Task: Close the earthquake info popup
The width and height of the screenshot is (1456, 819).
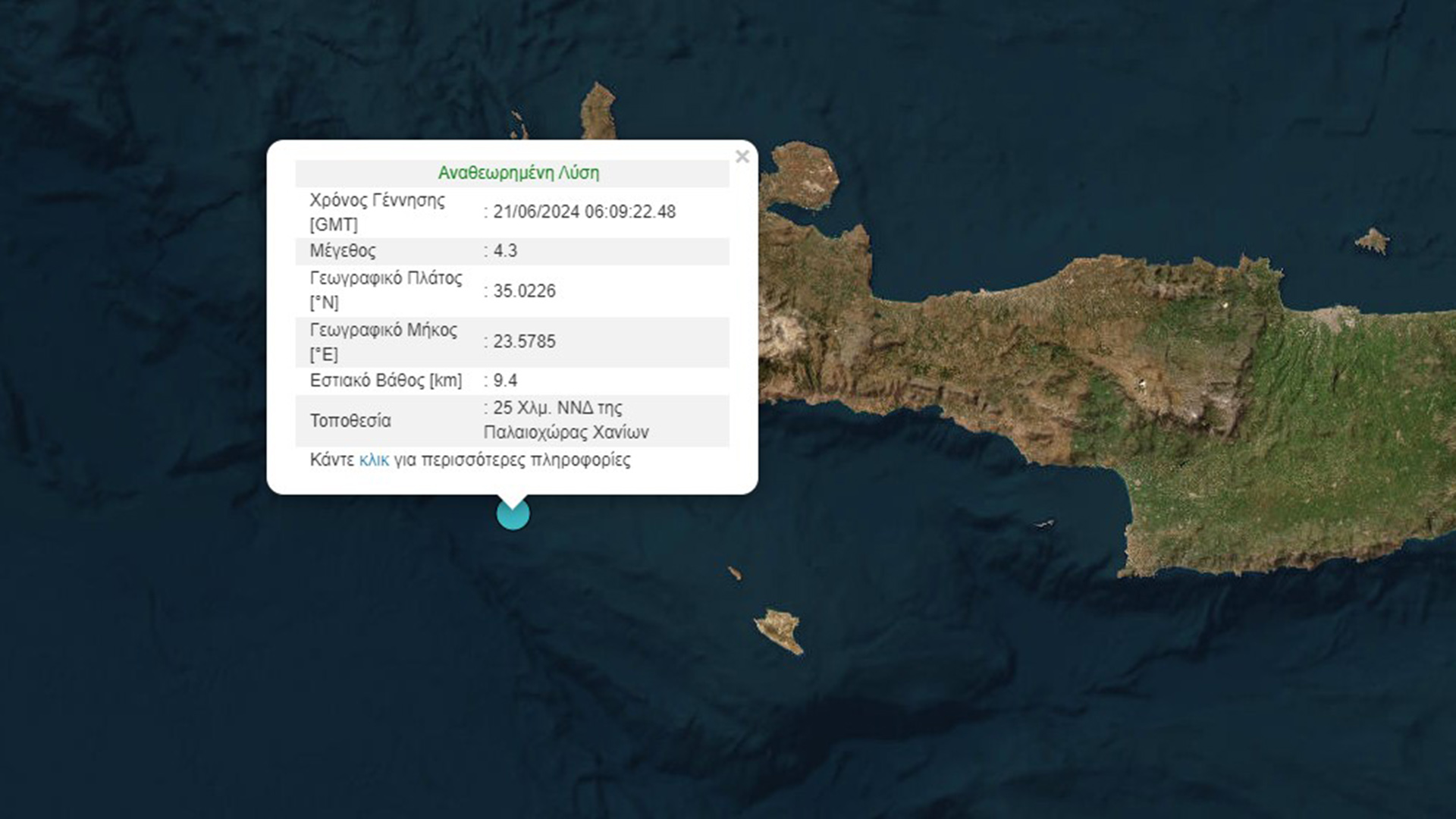Action: (742, 157)
